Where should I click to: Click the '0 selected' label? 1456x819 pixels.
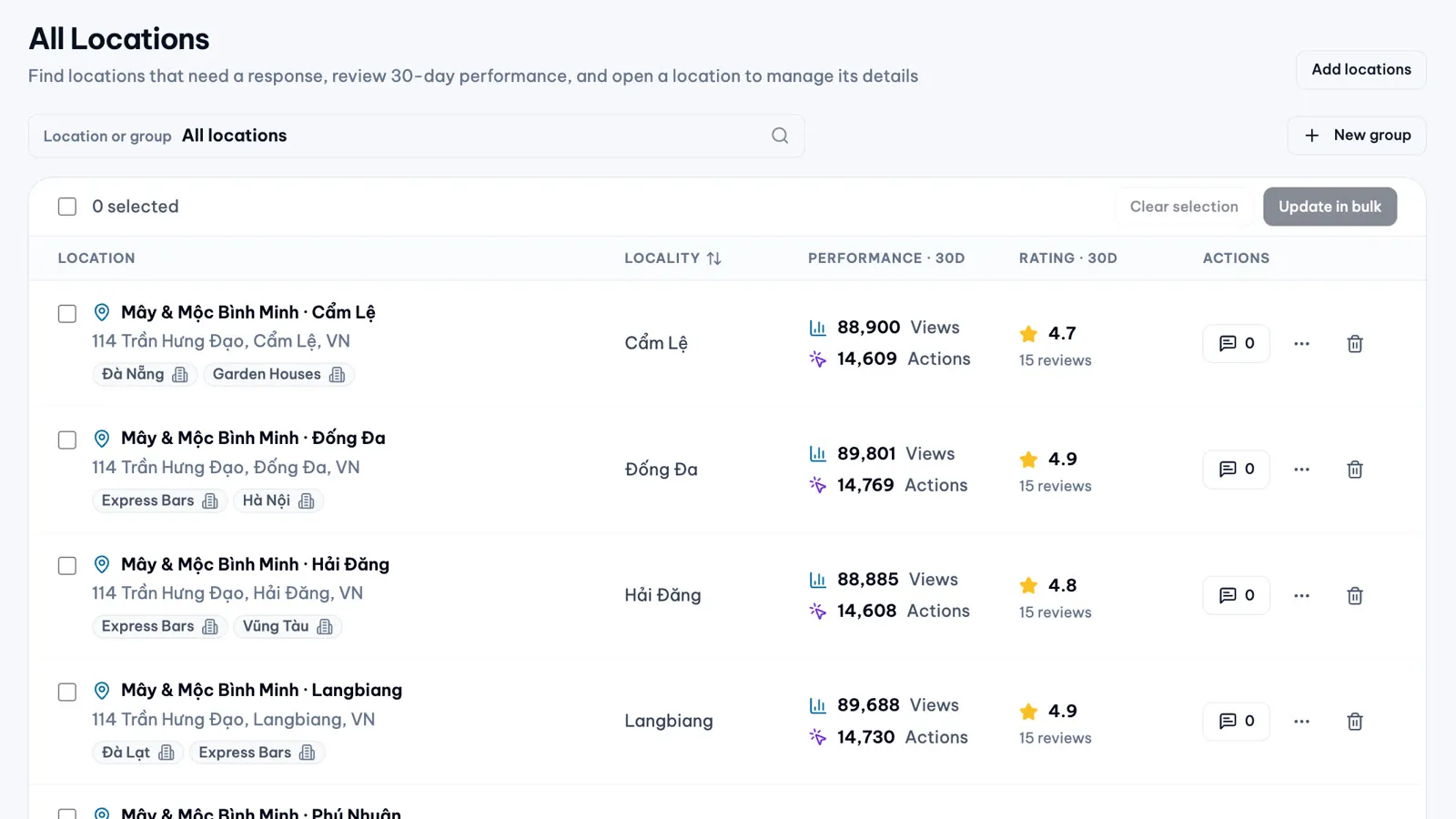(x=136, y=207)
